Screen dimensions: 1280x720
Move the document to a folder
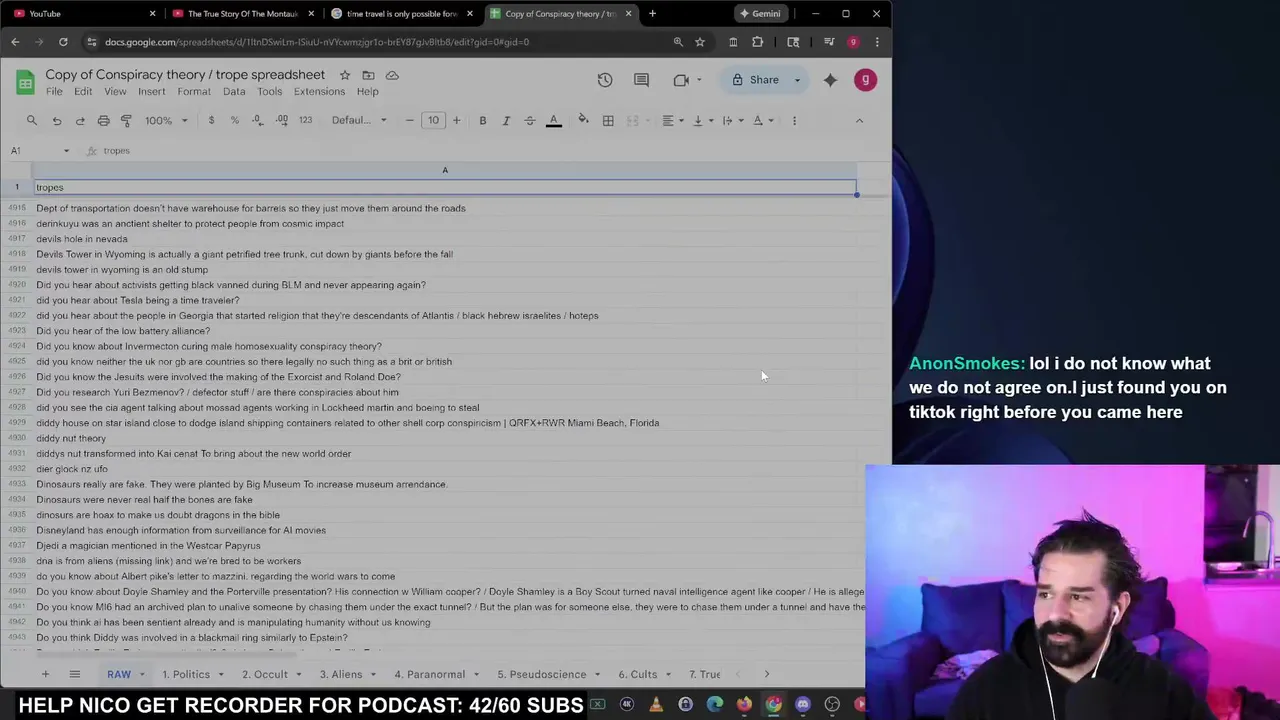(x=368, y=75)
